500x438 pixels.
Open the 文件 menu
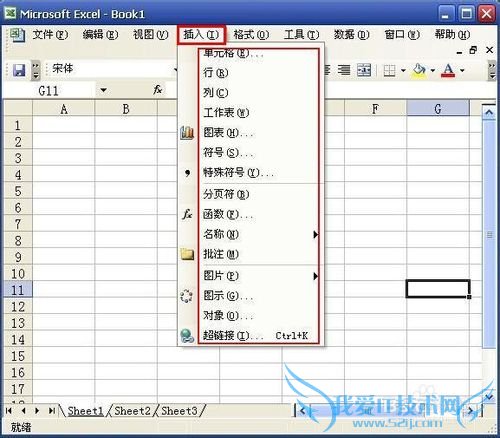click(50, 34)
